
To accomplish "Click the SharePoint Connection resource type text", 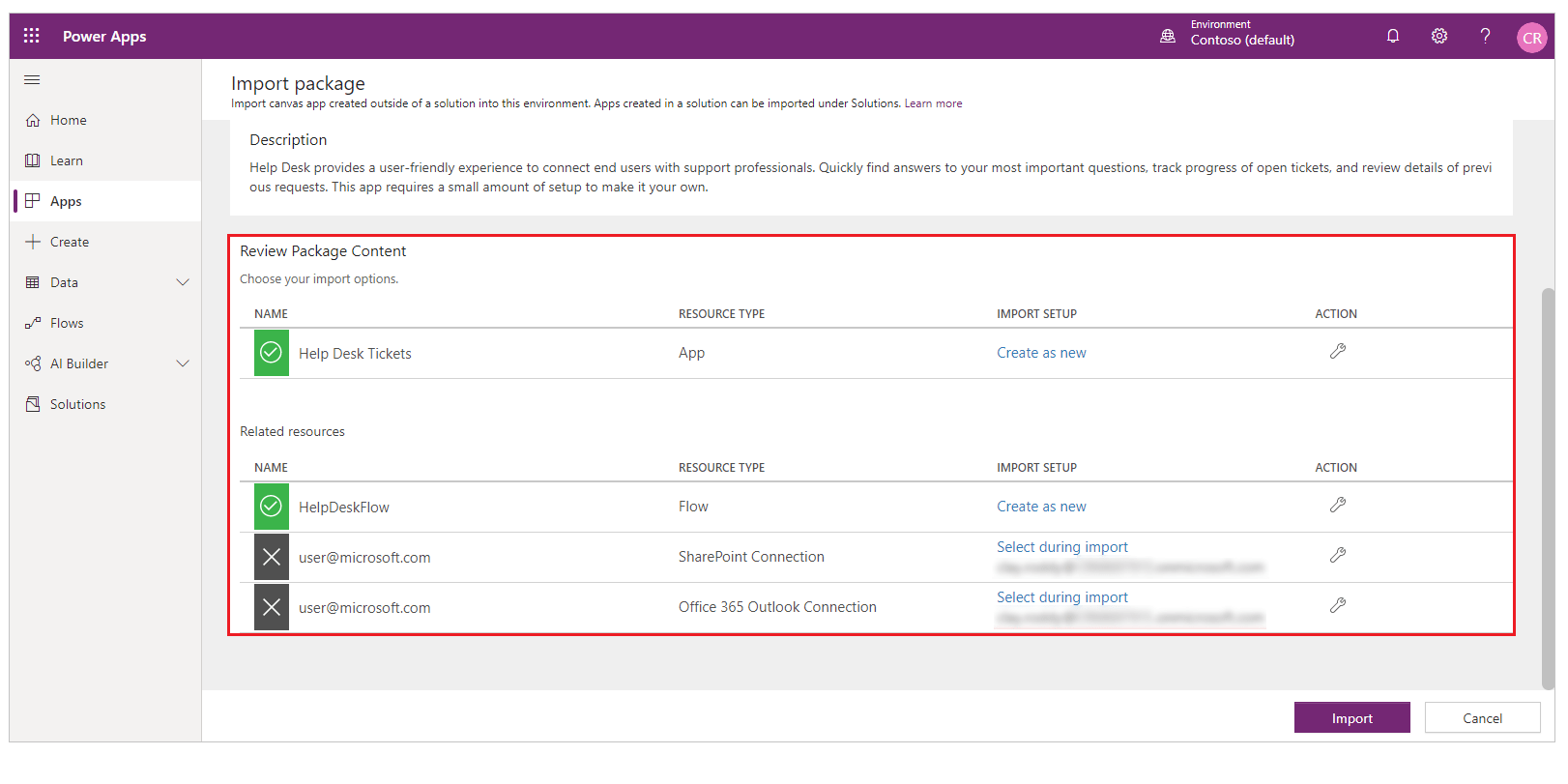I will 751,557.
